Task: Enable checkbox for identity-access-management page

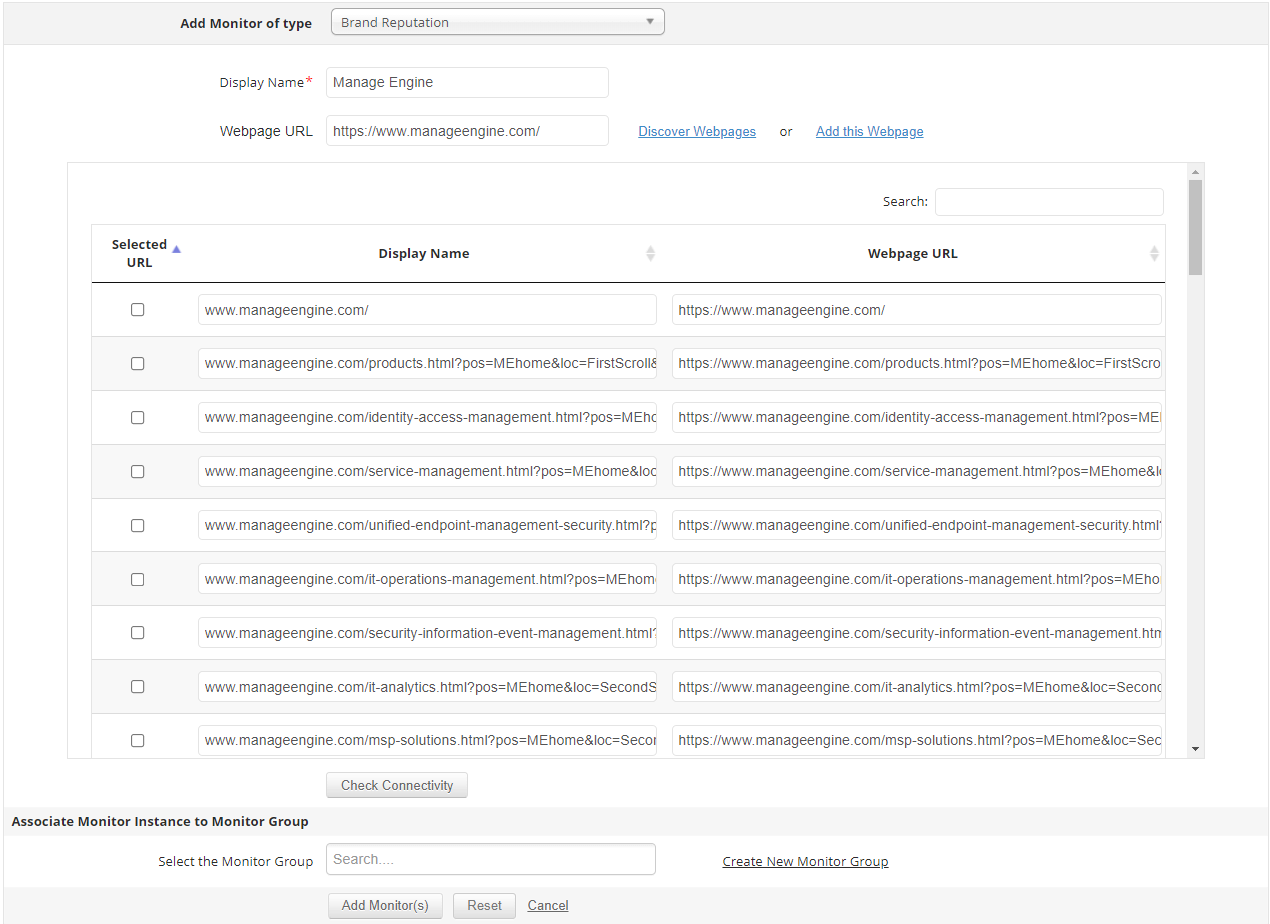Action: [x=137, y=417]
